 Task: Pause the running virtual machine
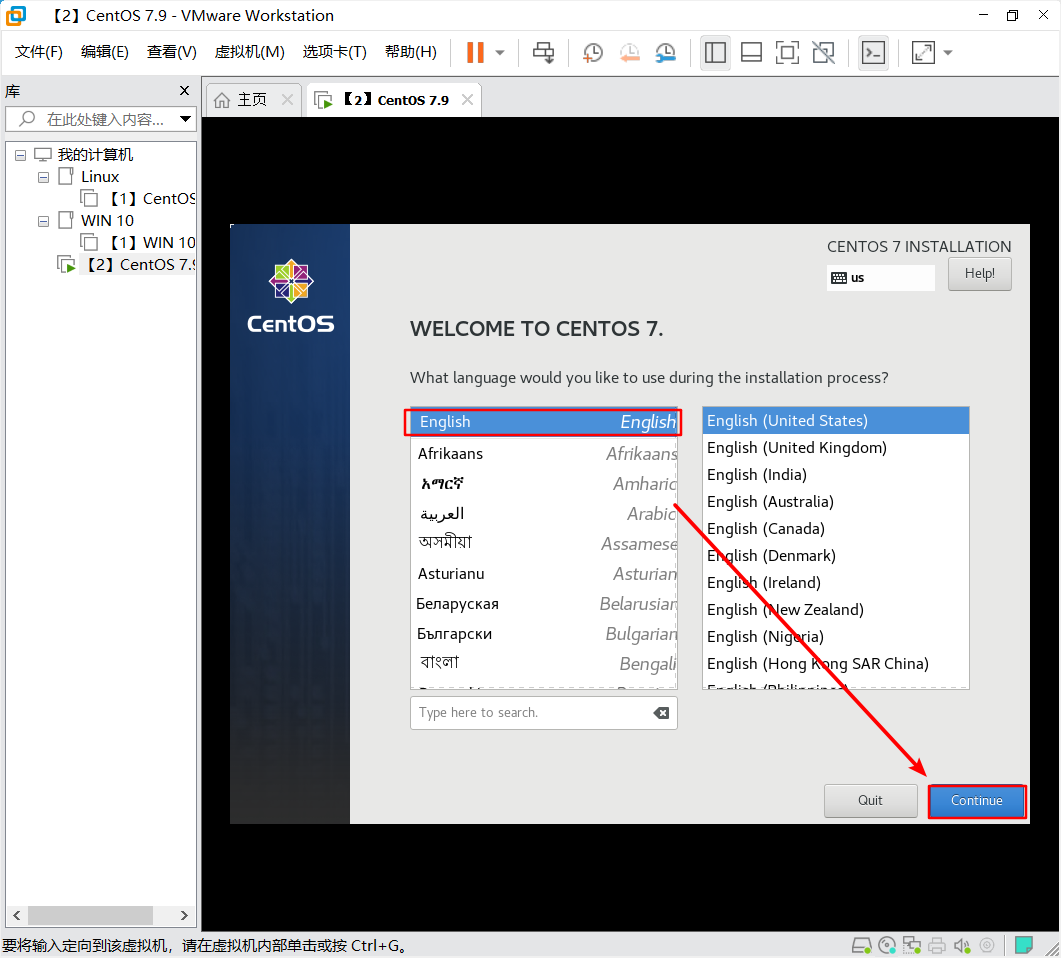pyautogui.click(x=475, y=52)
